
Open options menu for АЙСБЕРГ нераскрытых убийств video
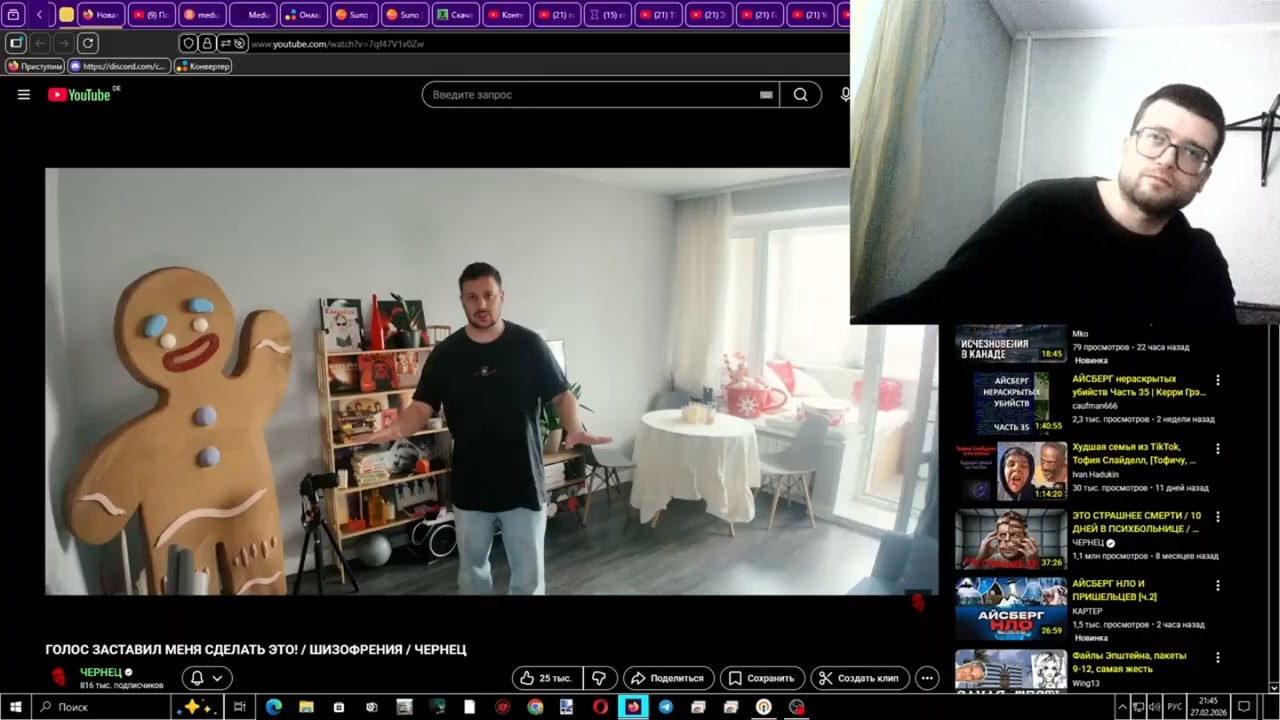(x=1218, y=381)
